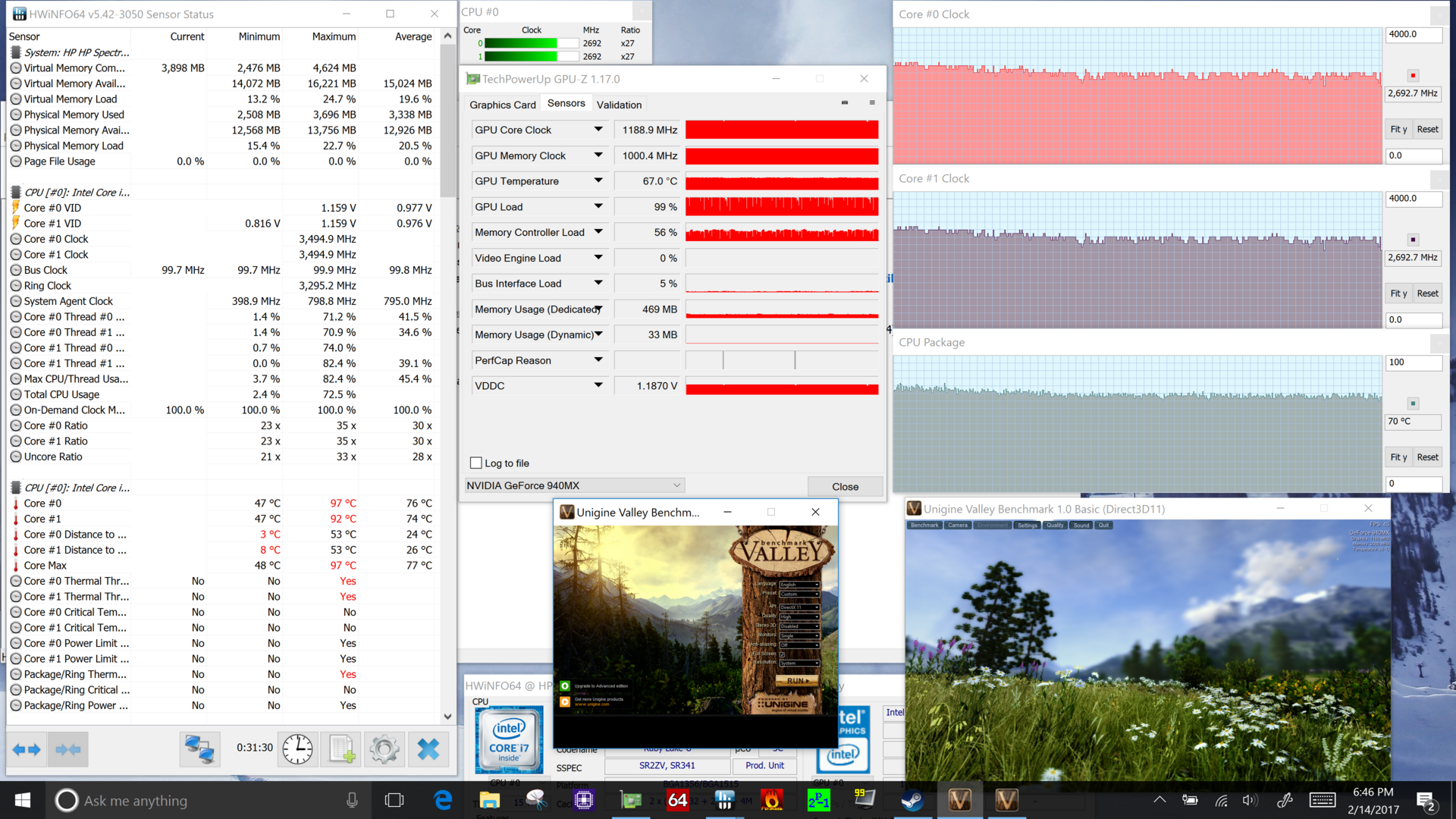Start logging with the sheet-plus icon
The height and width of the screenshot is (819, 1456).
tap(342, 750)
